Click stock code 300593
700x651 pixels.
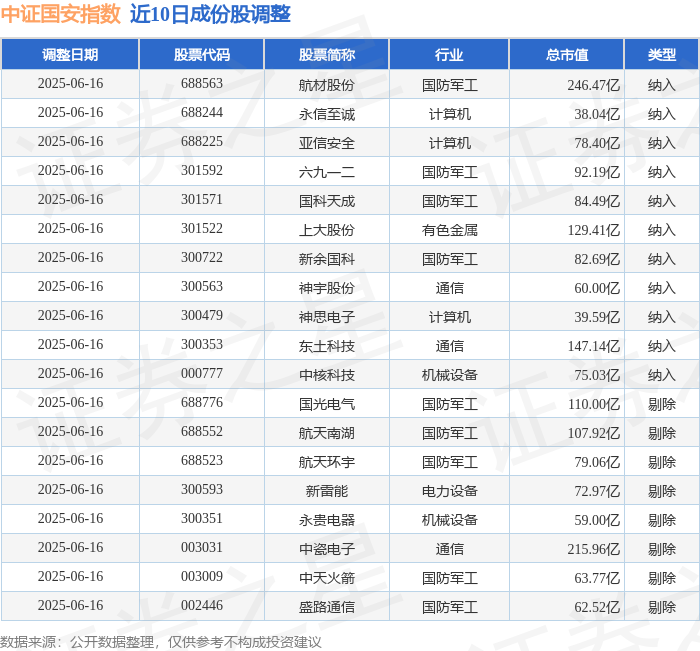202,490
